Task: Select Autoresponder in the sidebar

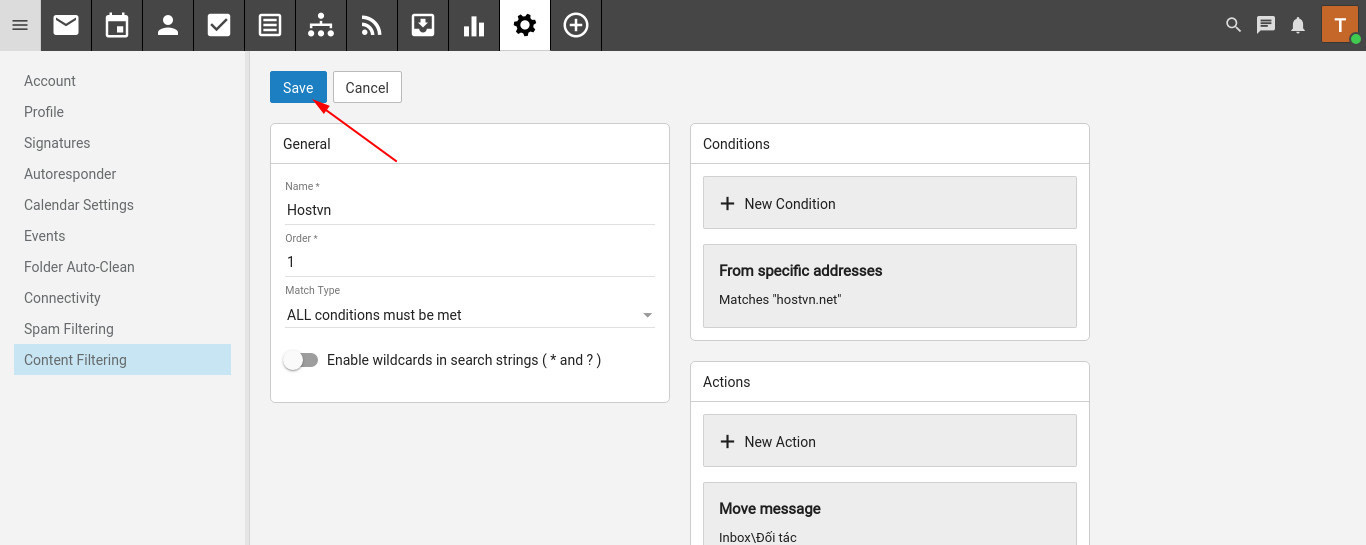Action: (x=70, y=174)
